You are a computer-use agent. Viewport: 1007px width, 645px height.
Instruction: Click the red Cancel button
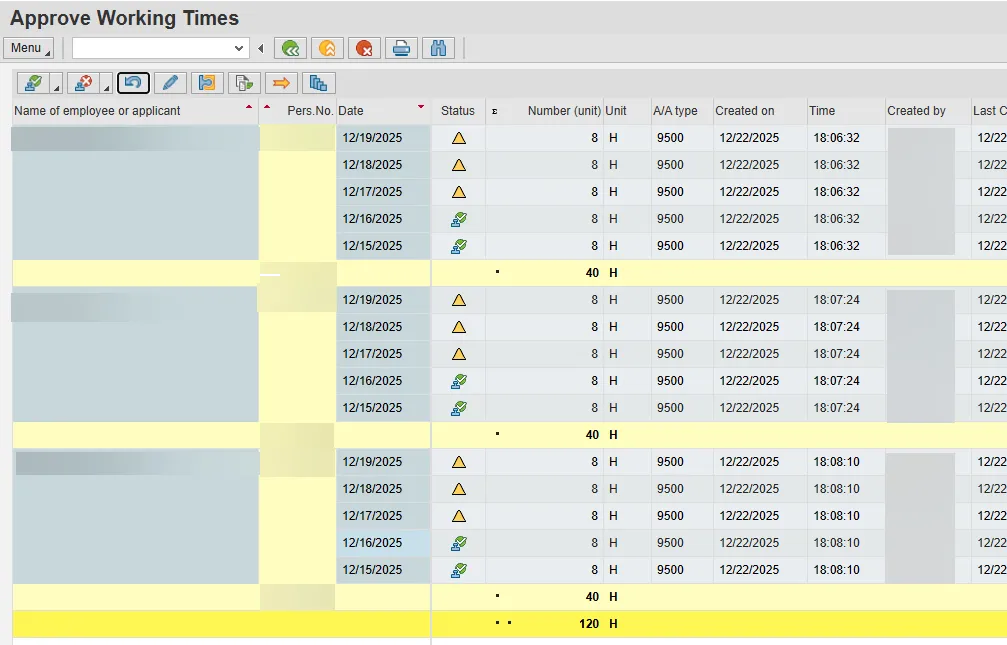pyautogui.click(x=364, y=48)
